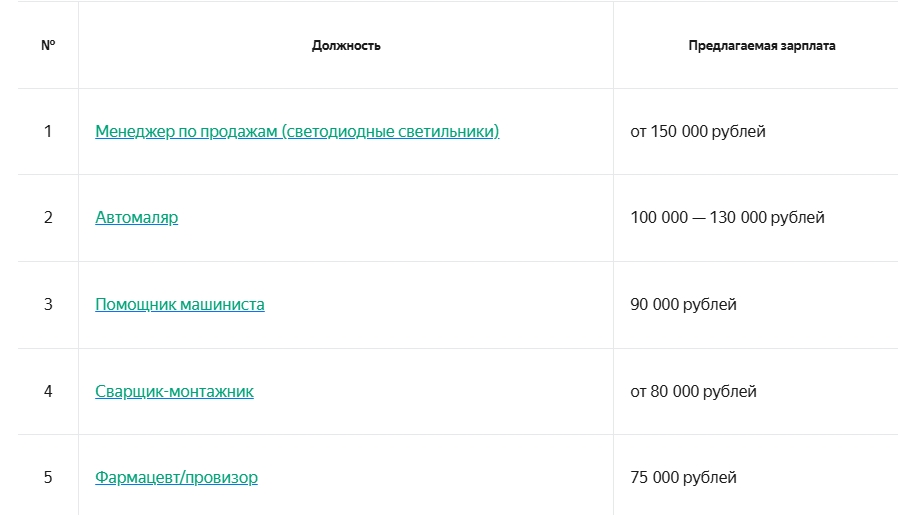Click the lower bound '100 000' salary figure
The image size is (898, 515).
click(659, 217)
